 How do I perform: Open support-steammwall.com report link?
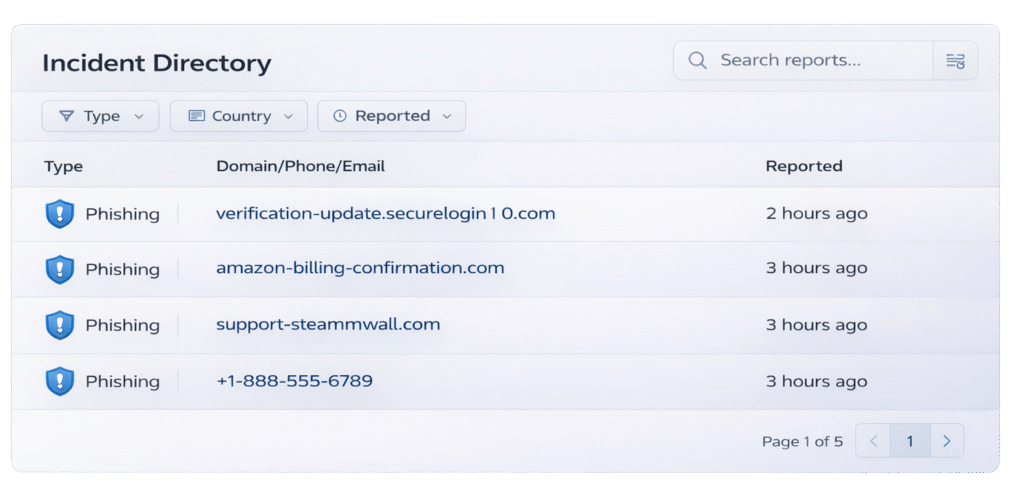[x=328, y=324]
